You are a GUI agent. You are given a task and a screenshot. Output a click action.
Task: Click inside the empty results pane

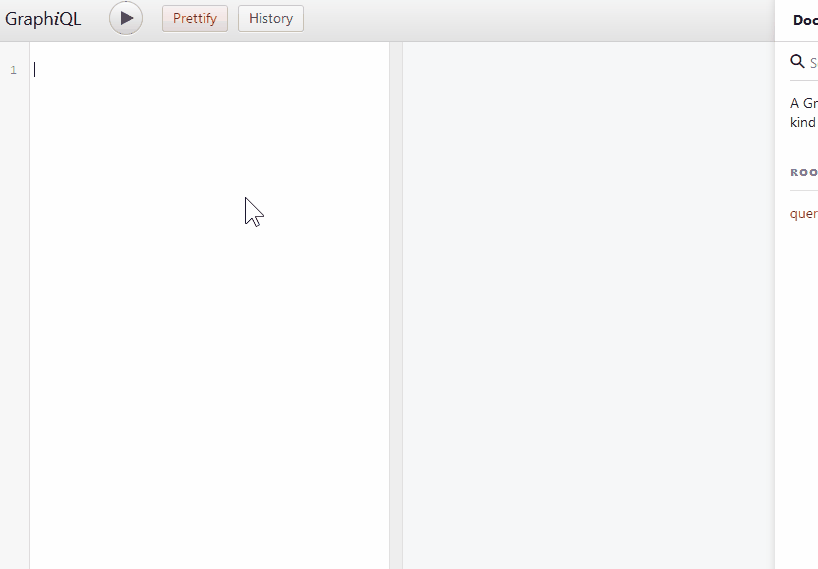click(588, 305)
